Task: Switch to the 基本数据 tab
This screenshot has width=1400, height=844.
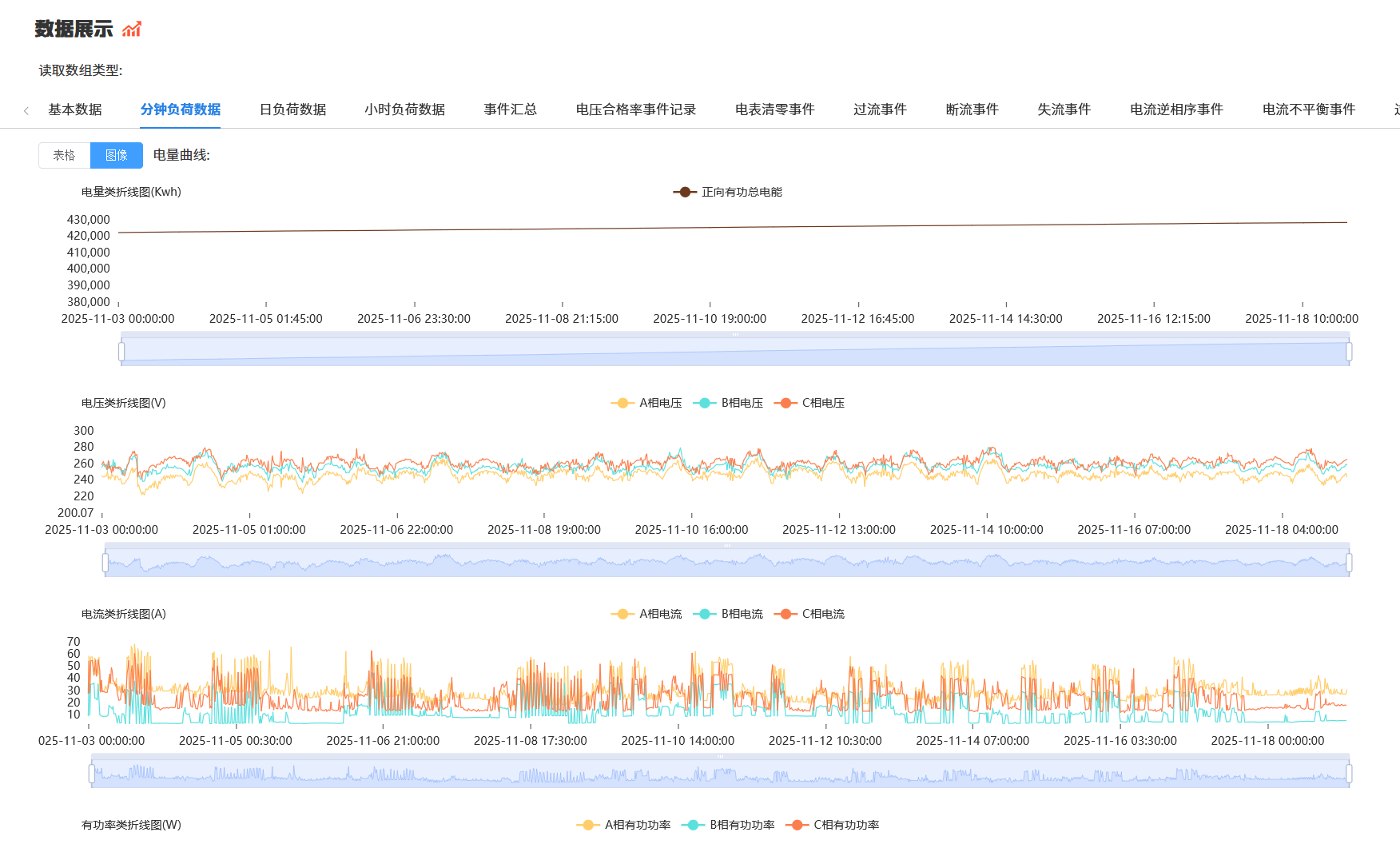Action: pos(75,109)
